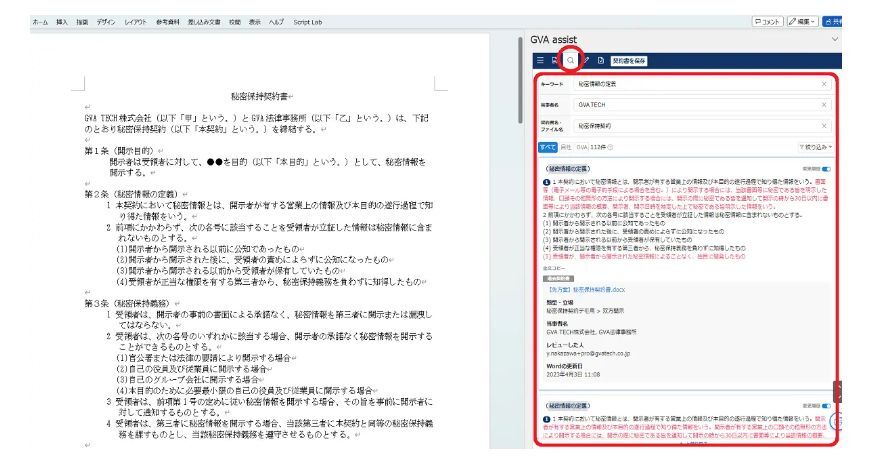
Task: Click the second （秘密情報の定義） result heading
Action: coord(567,406)
